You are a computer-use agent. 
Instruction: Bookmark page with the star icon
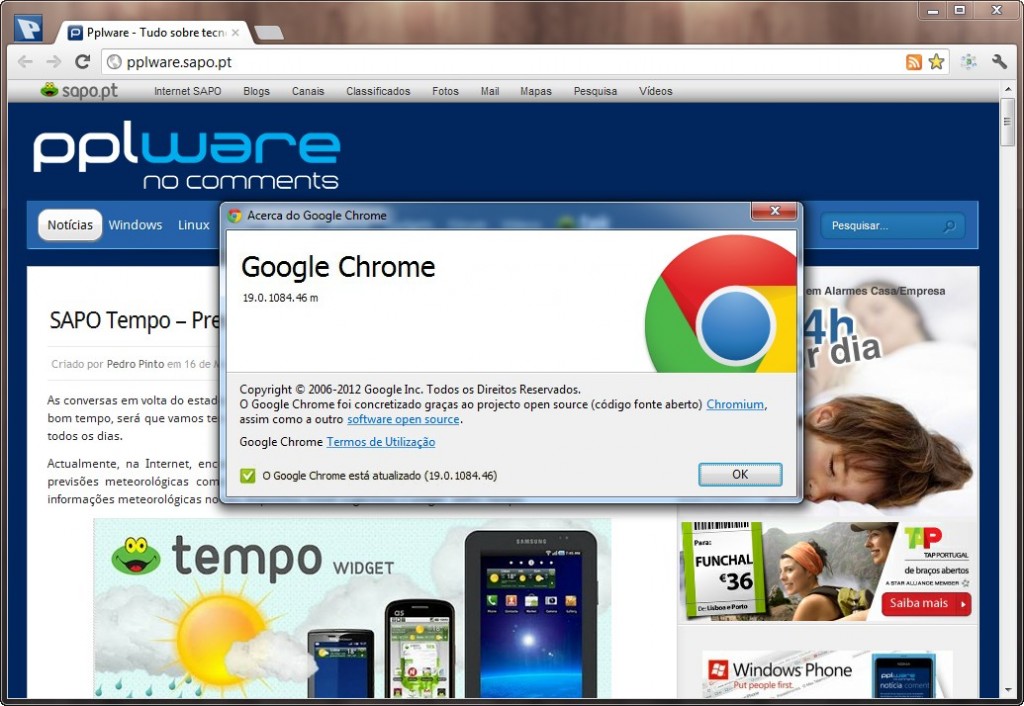pyautogui.click(x=936, y=62)
